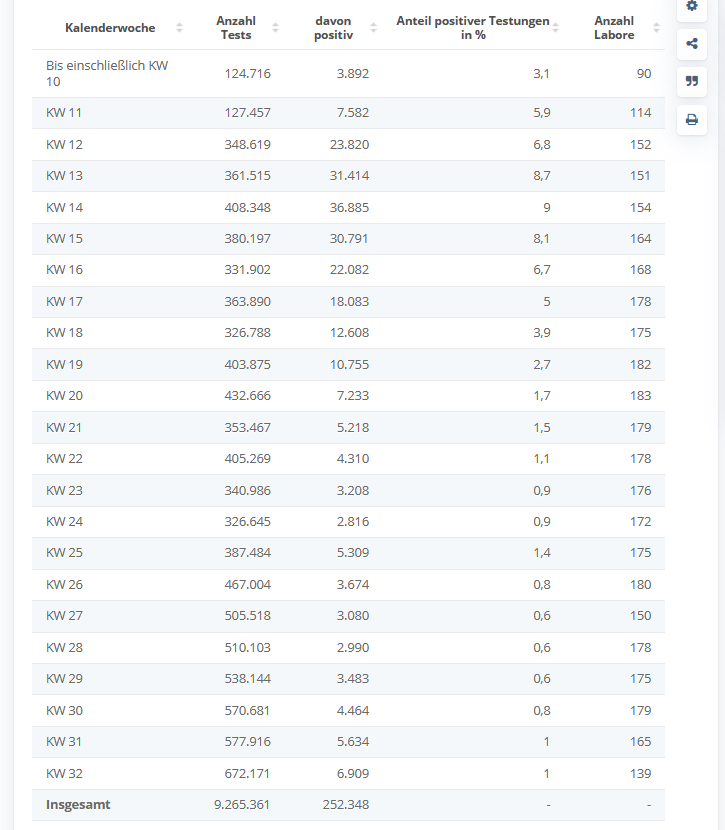Click the davon positiv header label

click(x=333, y=28)
